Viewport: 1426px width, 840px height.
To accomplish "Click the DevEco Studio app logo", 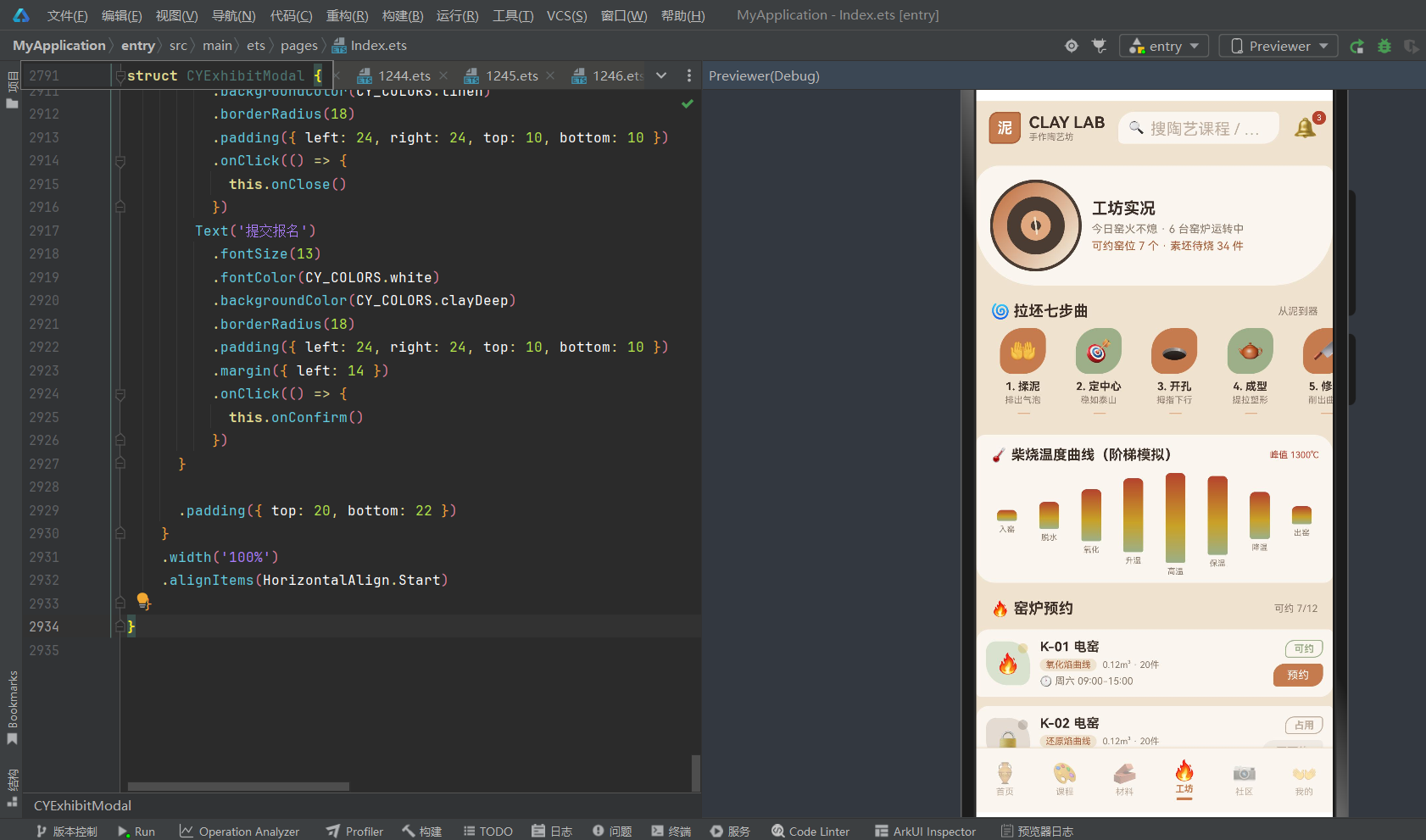I will (x=21, y=15).
